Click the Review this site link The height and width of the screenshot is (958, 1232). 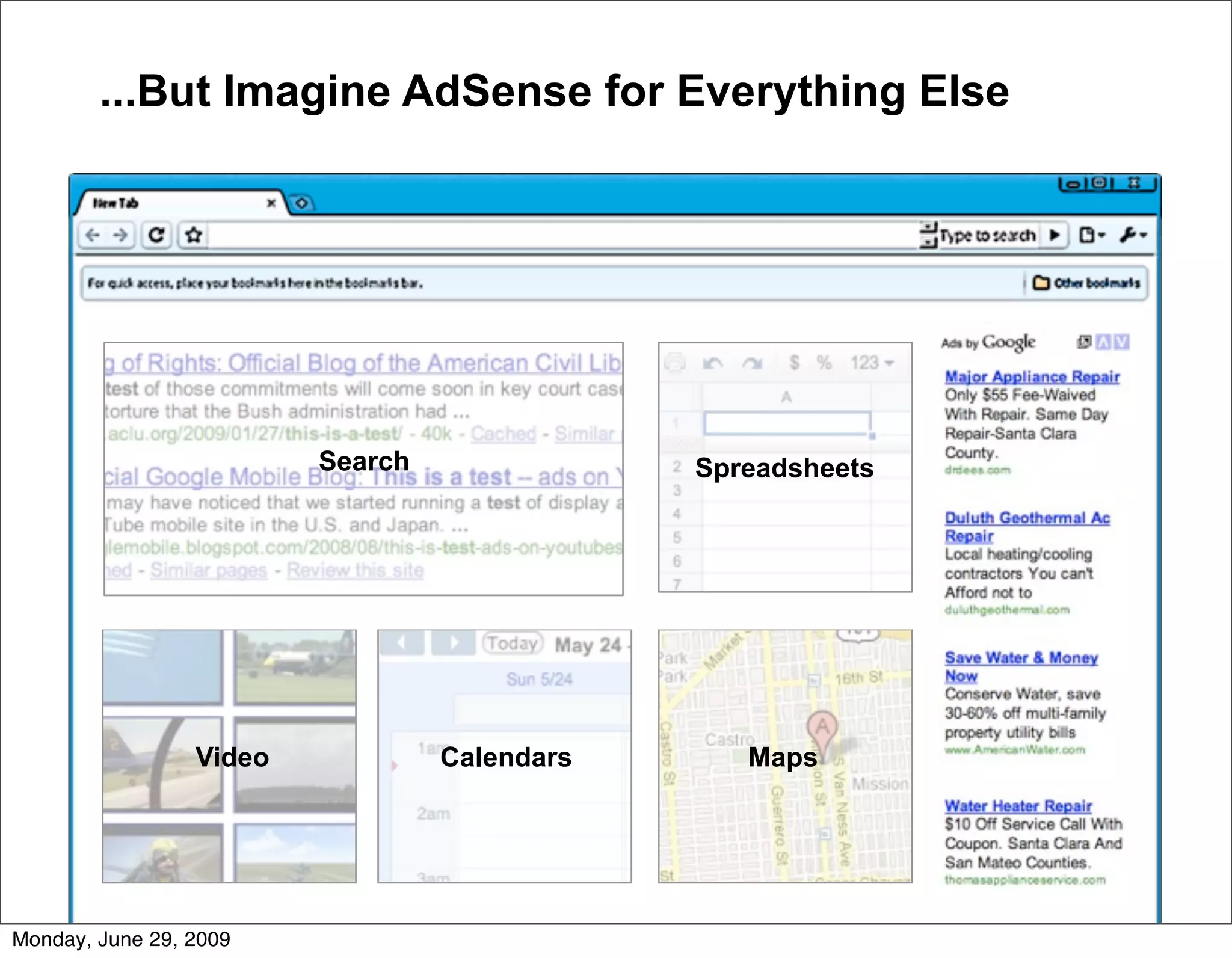pyautogui.click(x=356, y=570)
